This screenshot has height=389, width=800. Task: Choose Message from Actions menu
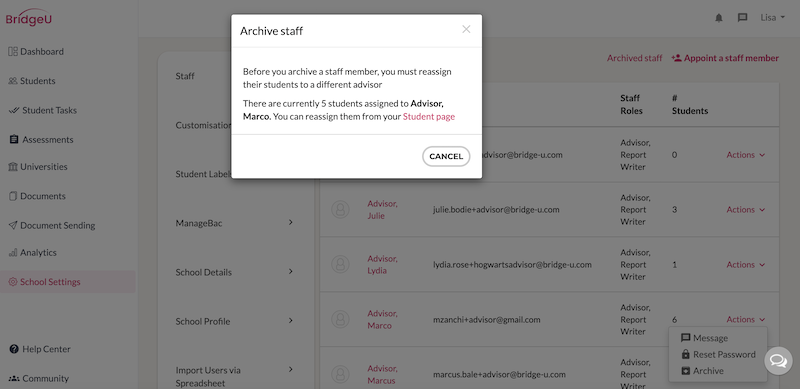pos(704,338)
